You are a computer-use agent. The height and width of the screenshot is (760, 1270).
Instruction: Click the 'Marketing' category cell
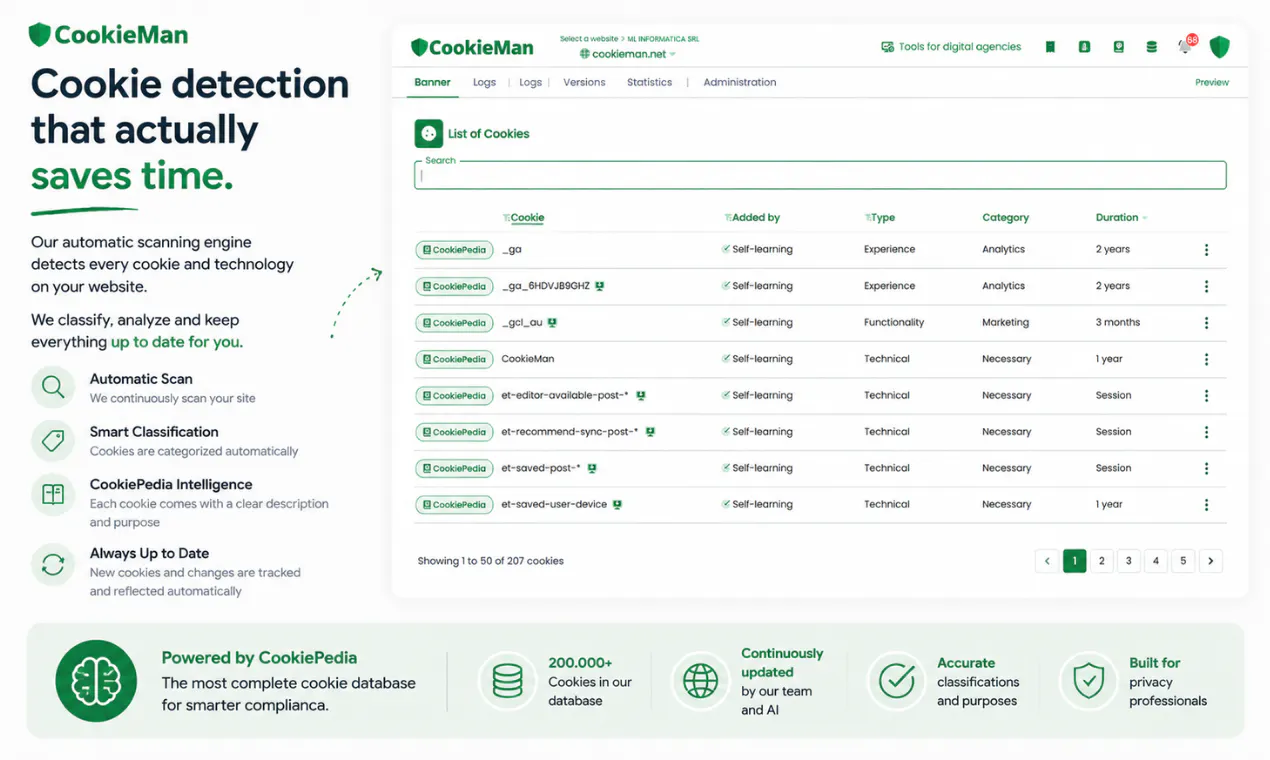pyautogui.click(x=1005, y=323)
